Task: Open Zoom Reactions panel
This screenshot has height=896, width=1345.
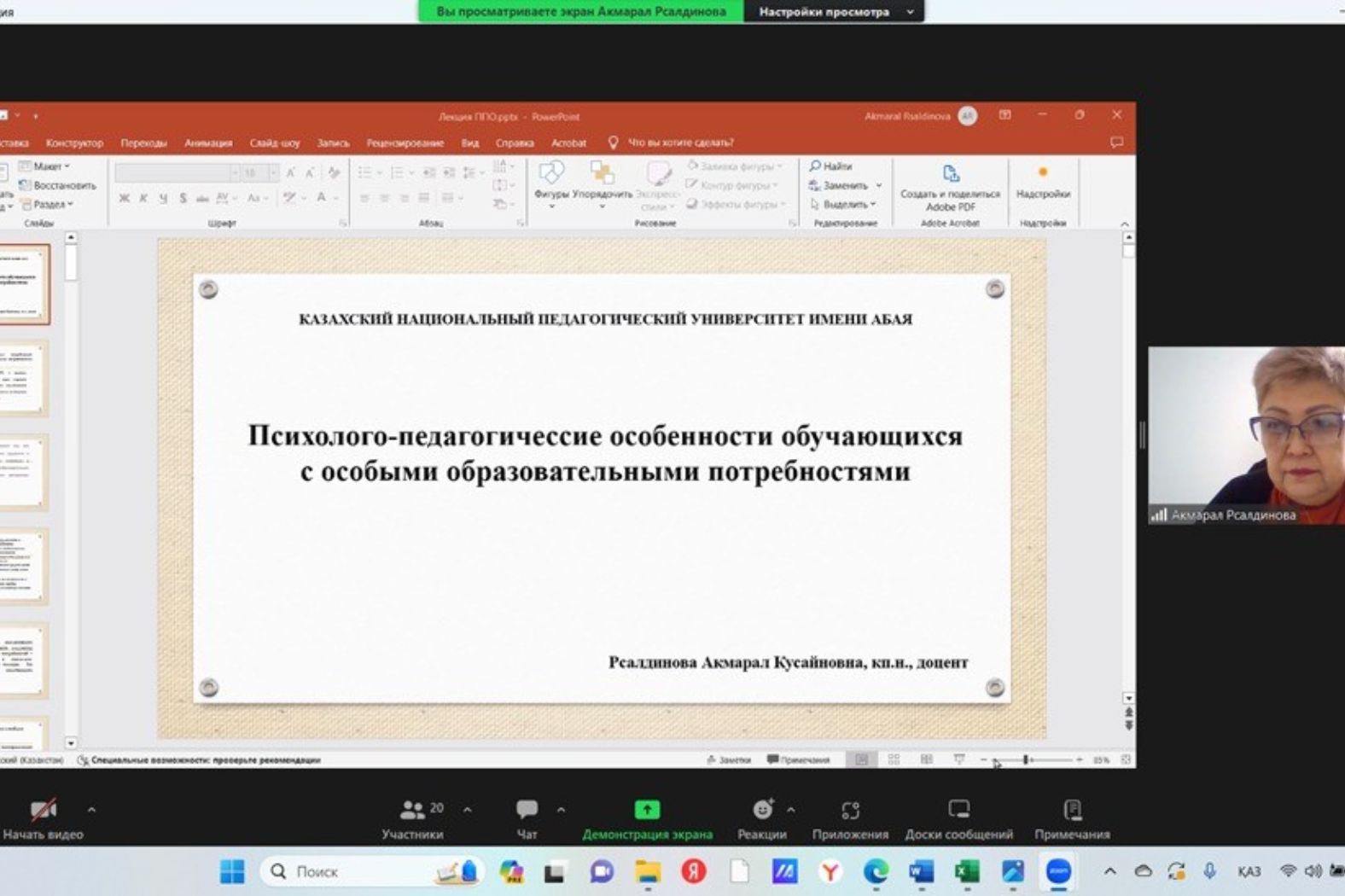Action: coord(762,811)
